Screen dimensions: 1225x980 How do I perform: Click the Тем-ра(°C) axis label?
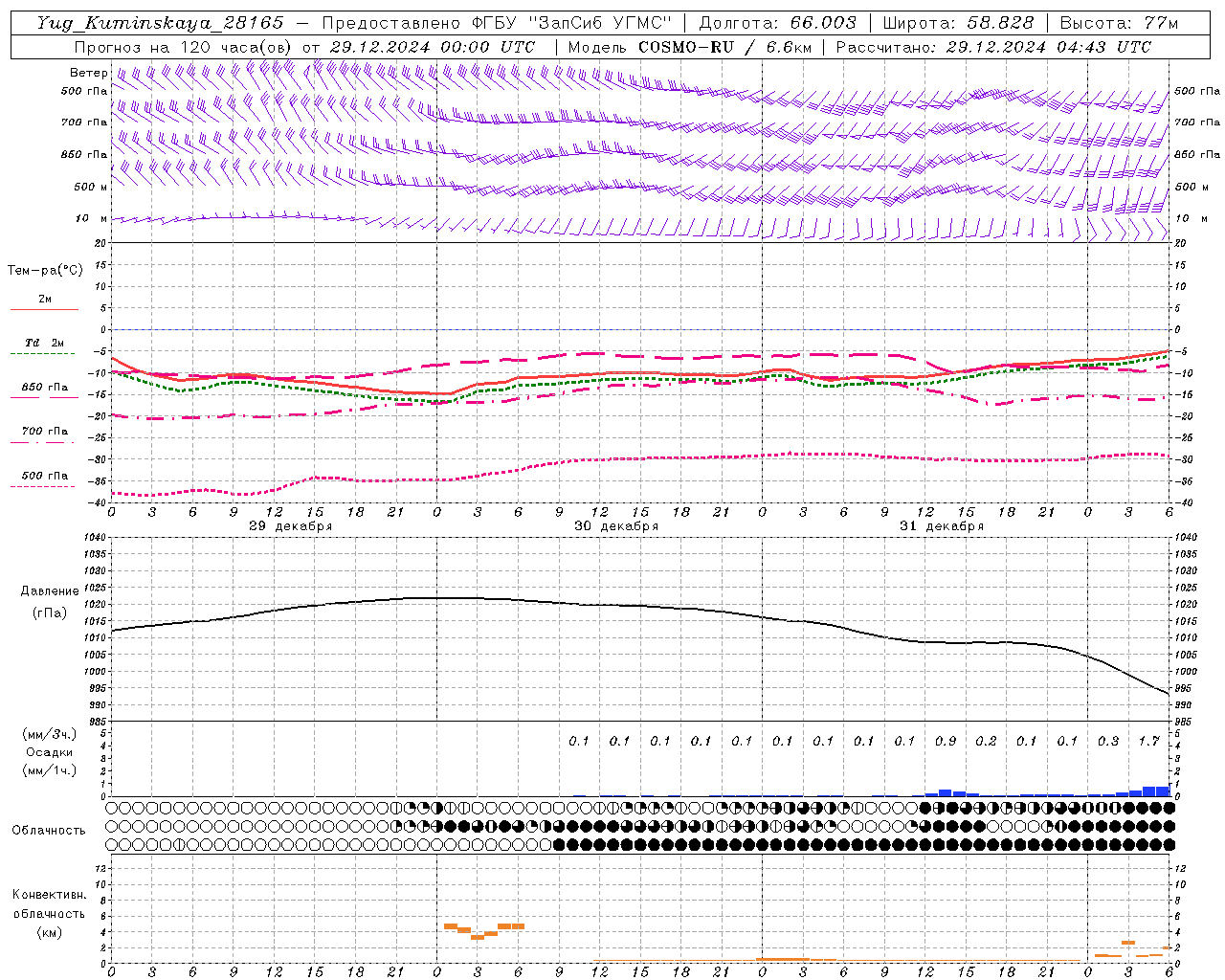point(45,271)
